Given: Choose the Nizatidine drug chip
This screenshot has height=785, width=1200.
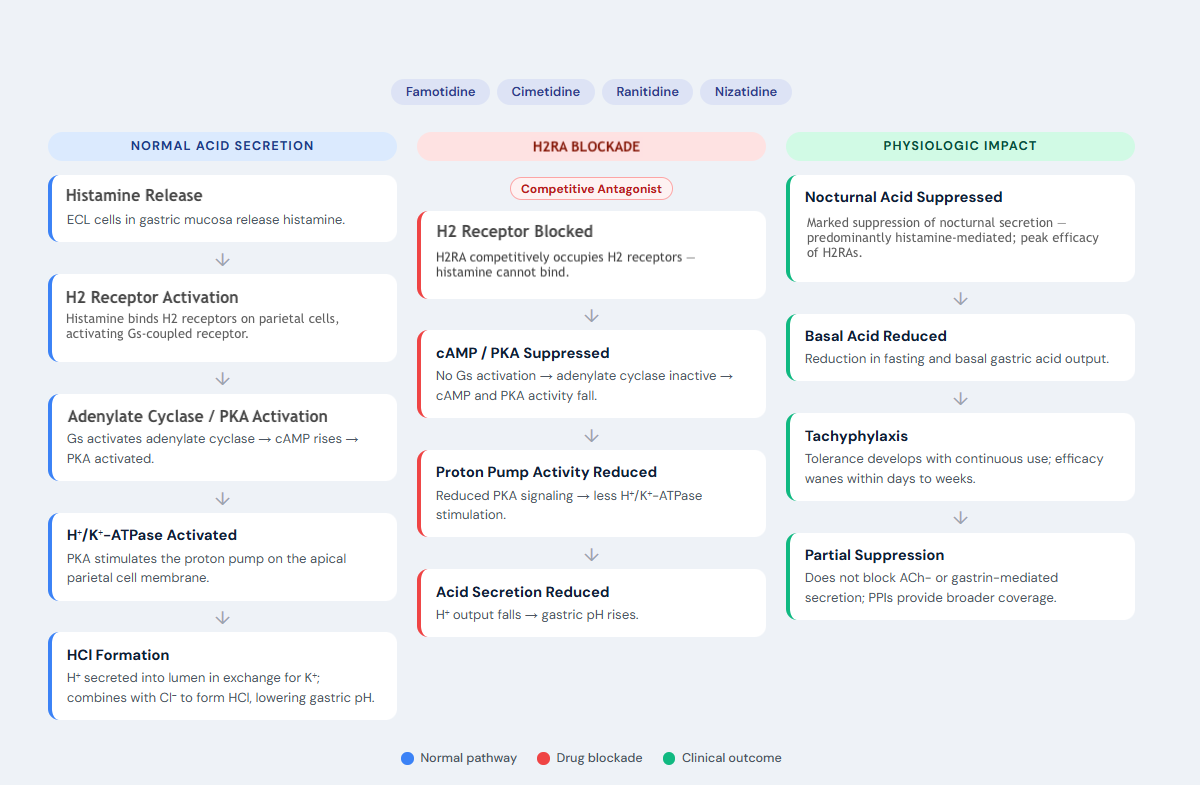Looking at the screenshot, I should point(746,92).
